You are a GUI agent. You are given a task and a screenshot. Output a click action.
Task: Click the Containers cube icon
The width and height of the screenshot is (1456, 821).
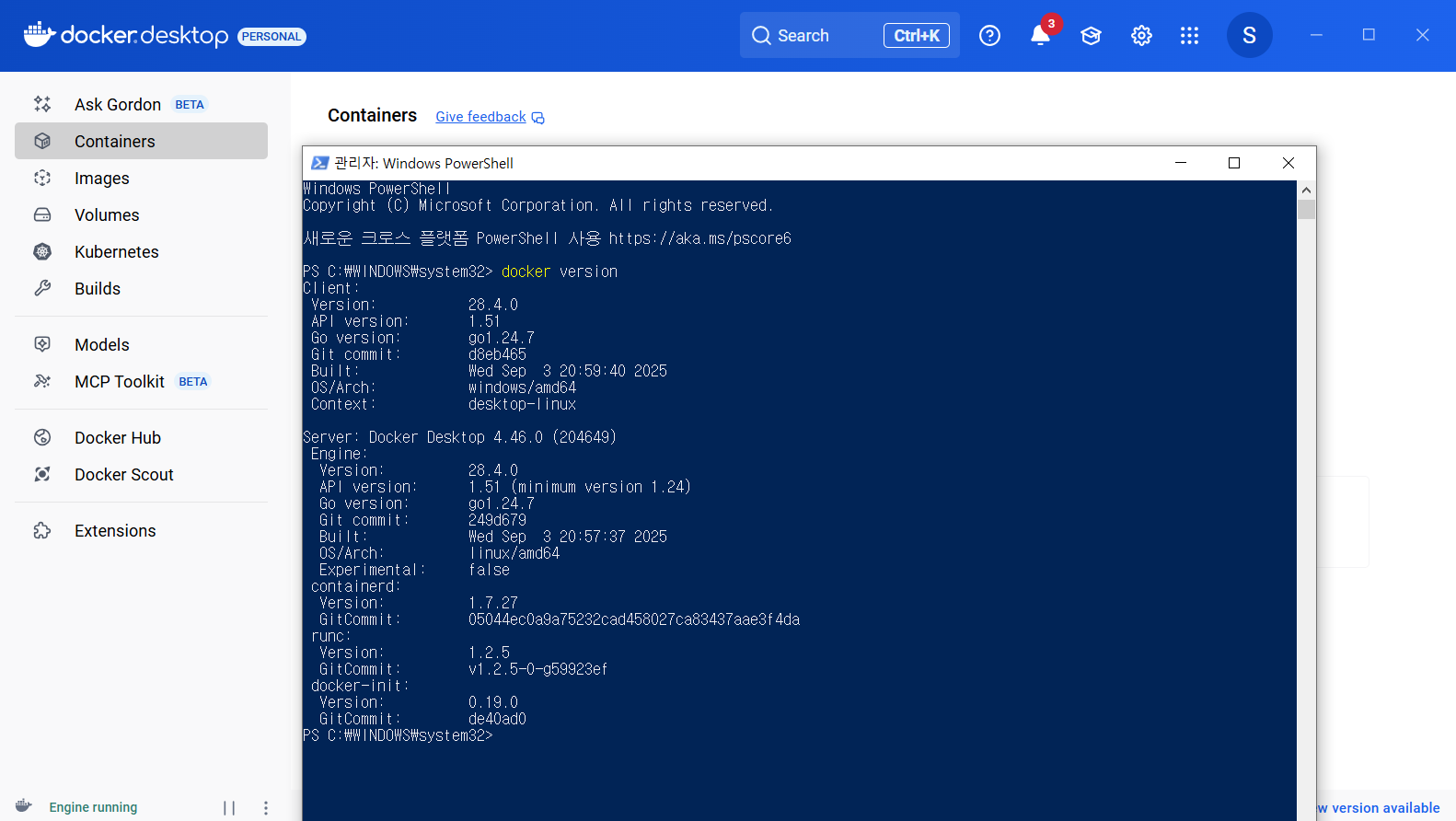coord(42,141)
